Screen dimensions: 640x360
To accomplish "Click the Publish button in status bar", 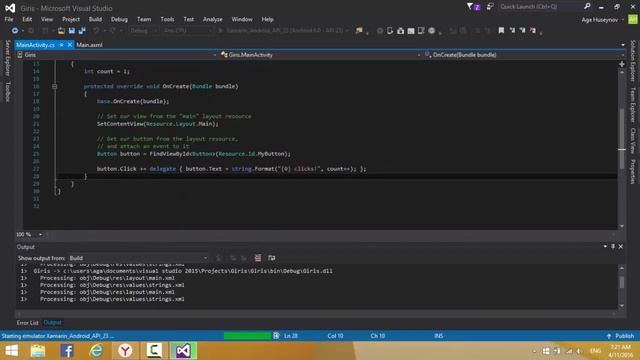I will pyautogui.click(x=620, y=336).
